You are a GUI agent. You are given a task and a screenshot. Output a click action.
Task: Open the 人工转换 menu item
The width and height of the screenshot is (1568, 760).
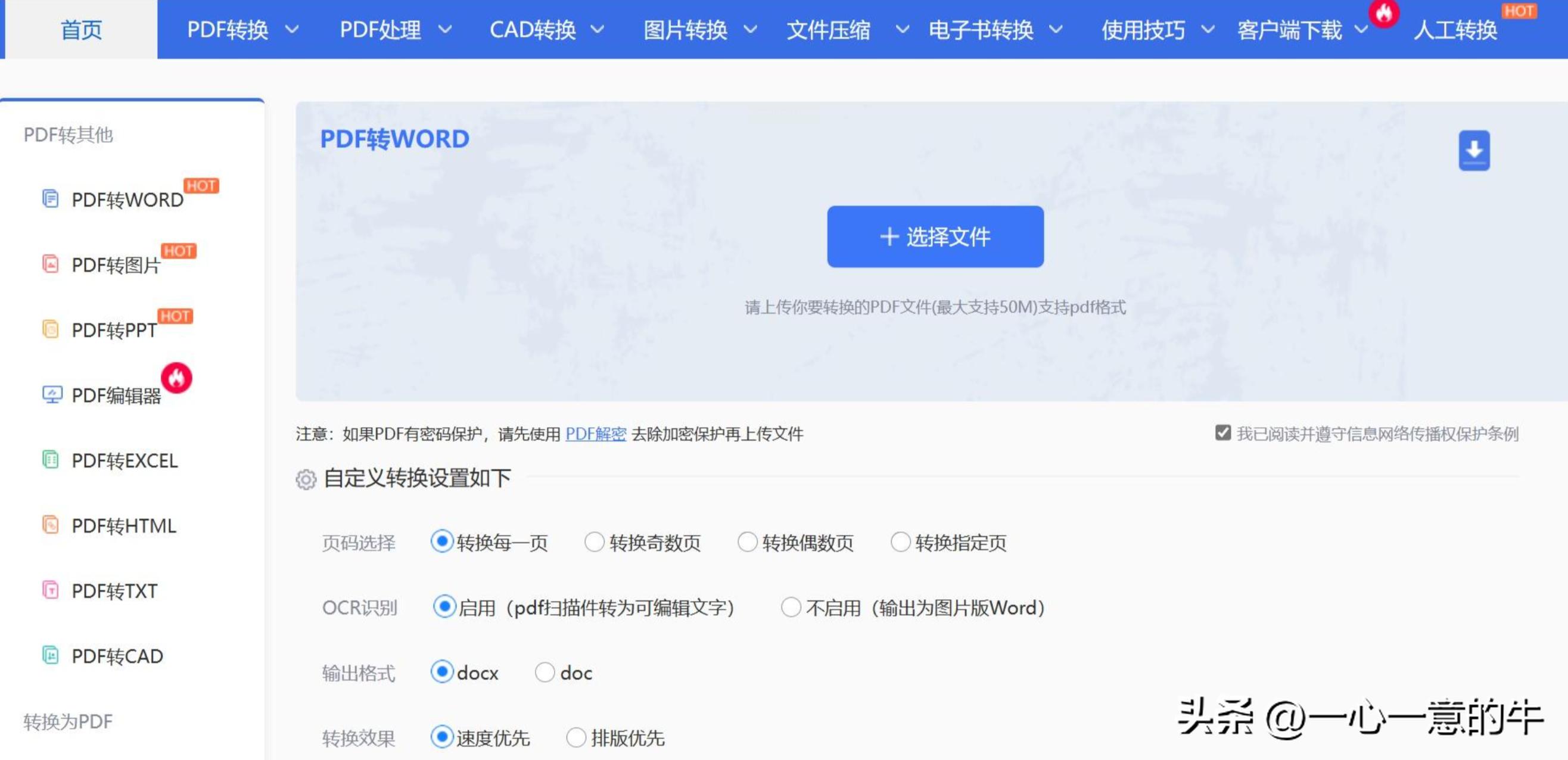[1458, 30]
